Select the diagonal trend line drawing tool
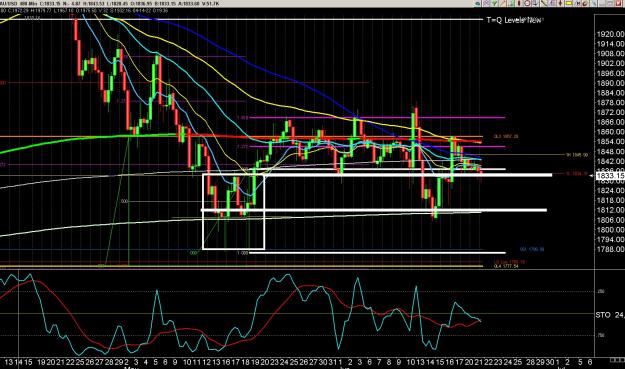The image size is (625, 369). click(x=544, y=3)
